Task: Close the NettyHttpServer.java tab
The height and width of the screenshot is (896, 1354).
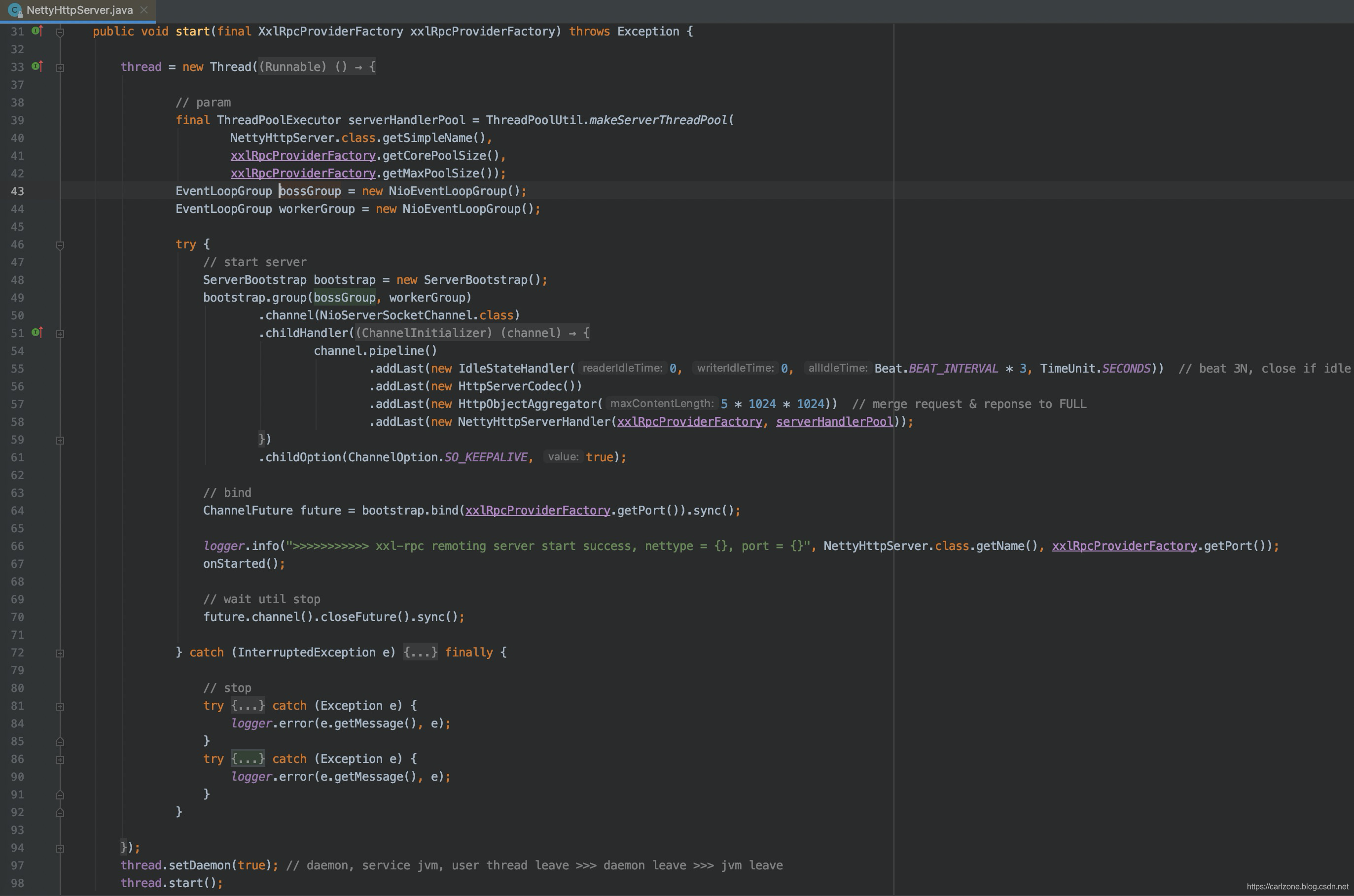Action: (x=144, y=10)
